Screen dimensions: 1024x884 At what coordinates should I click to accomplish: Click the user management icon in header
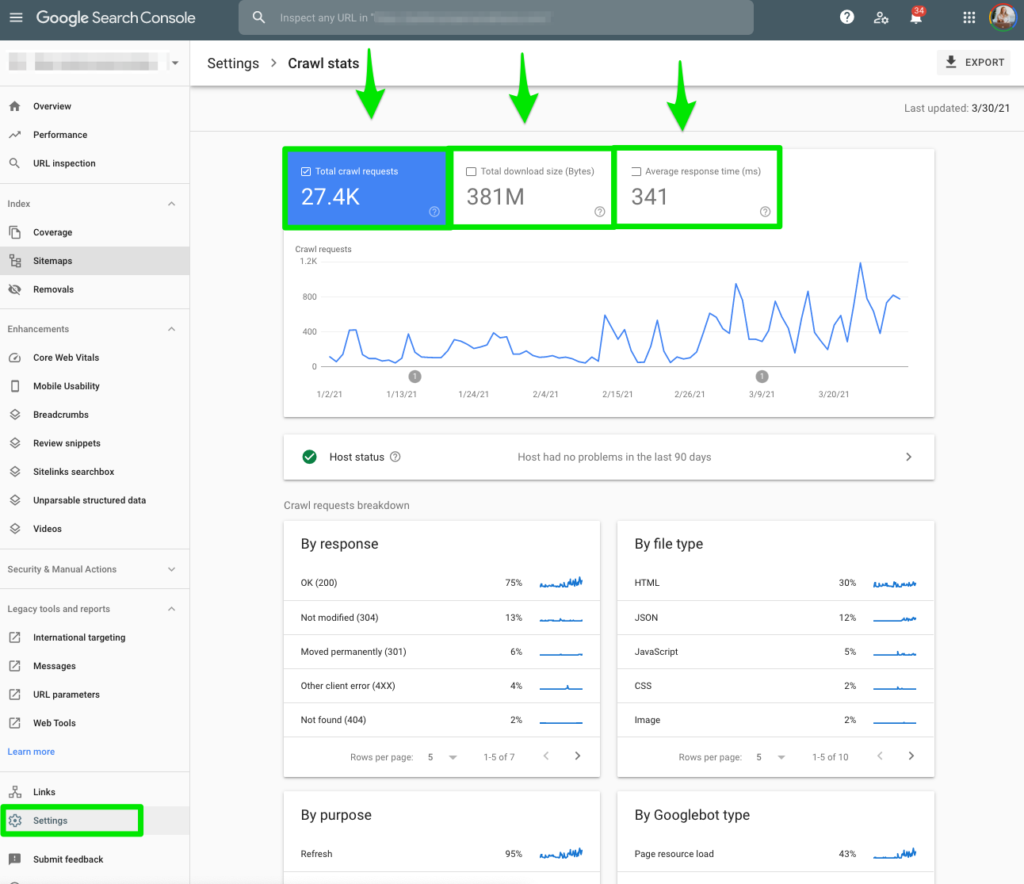pyautogui.click(x=881, y=17)
